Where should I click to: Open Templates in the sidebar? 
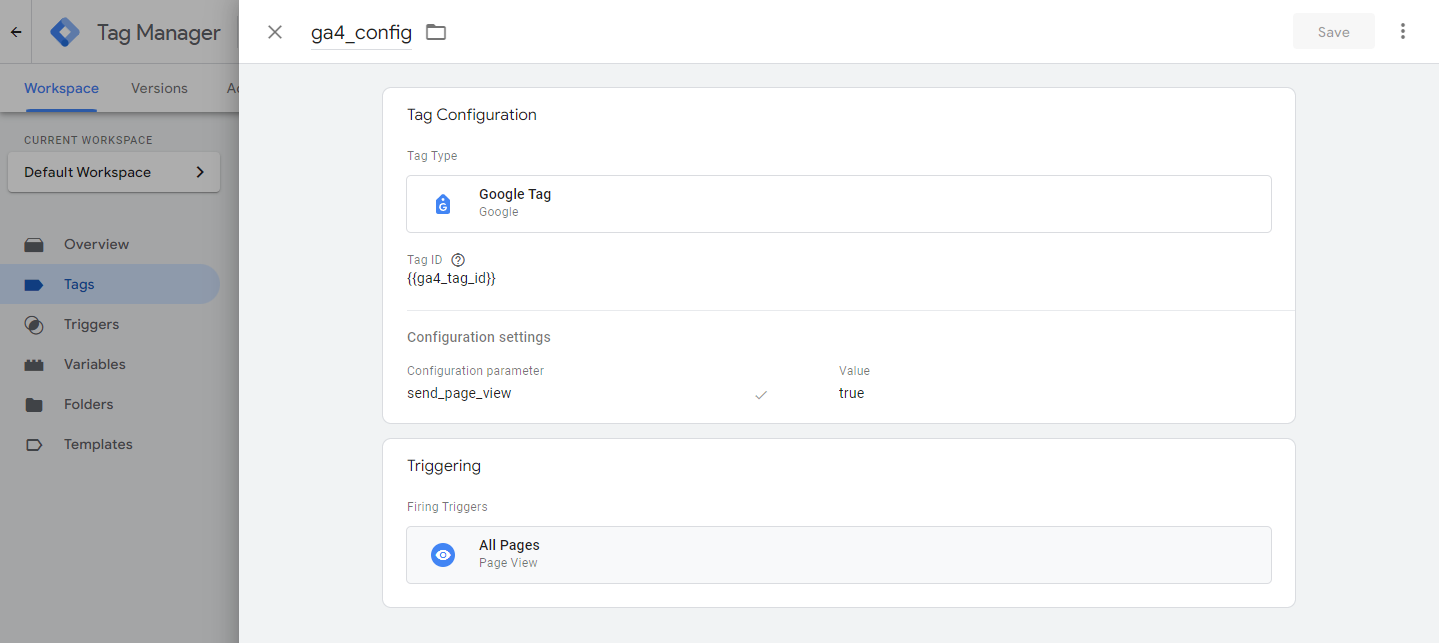98,444
